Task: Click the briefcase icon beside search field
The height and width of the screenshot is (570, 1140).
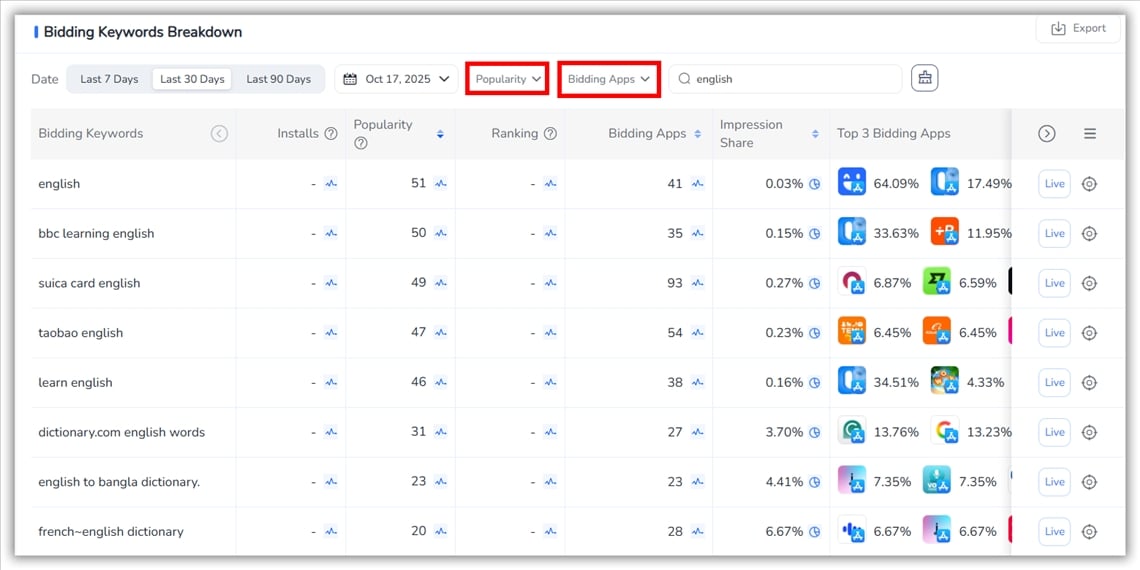Action: click(924, 78)
